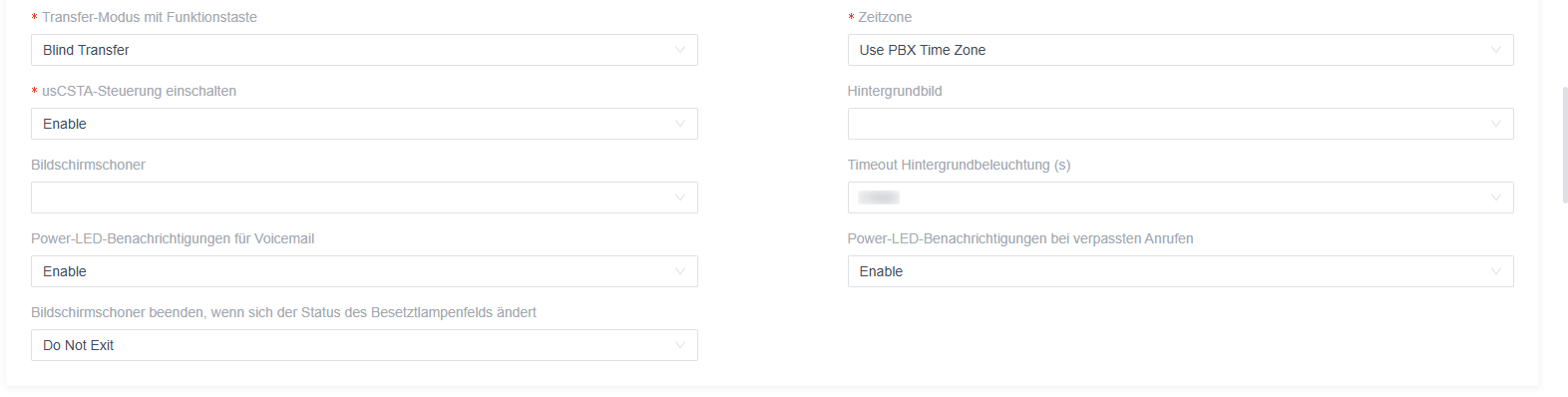Click the chevron arrow of Transfer-Modus dropdown

click(x=680, y=50)
